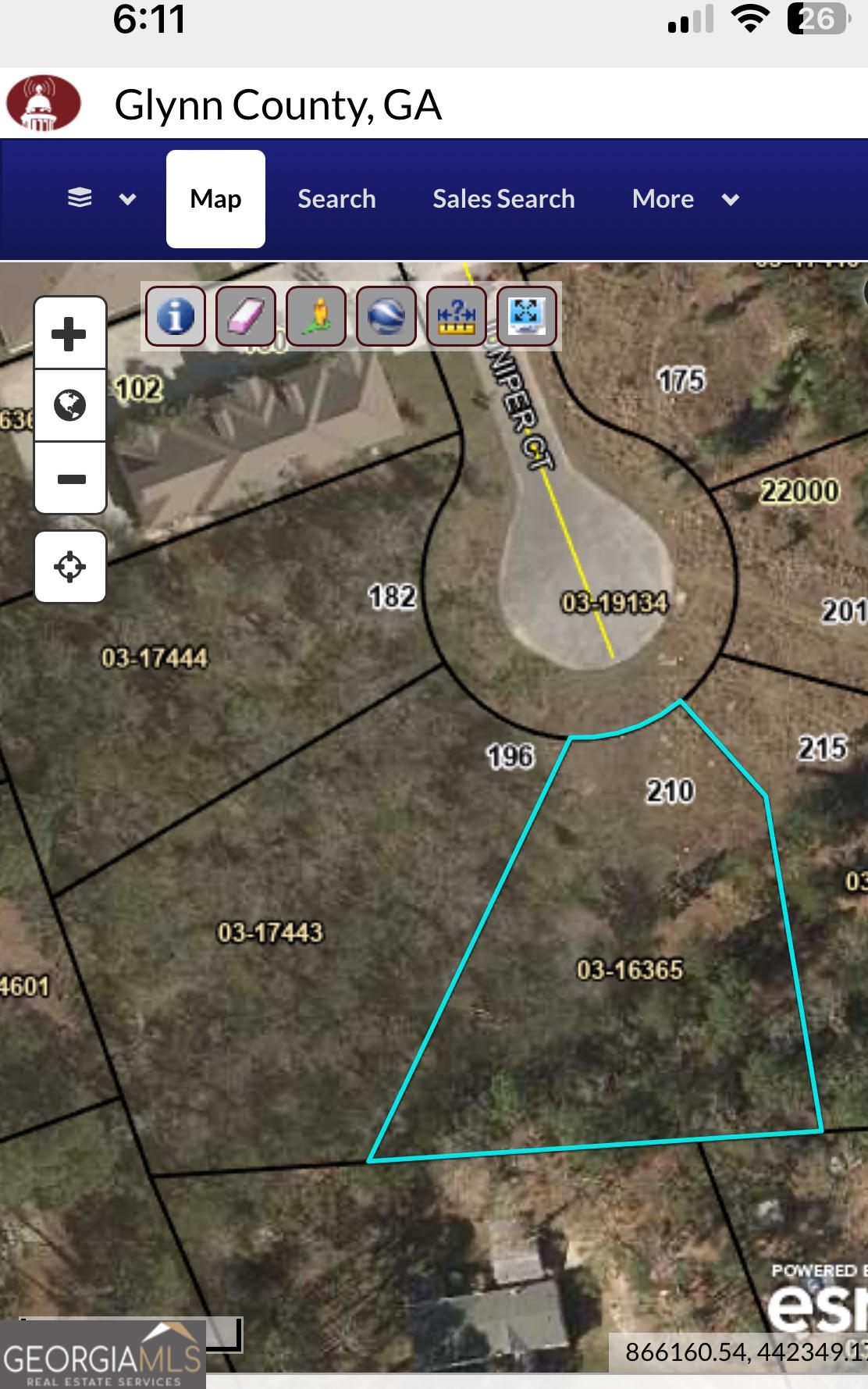Open the More menu
Viewport: 868px width, 1389px height.
pos(663,199)
